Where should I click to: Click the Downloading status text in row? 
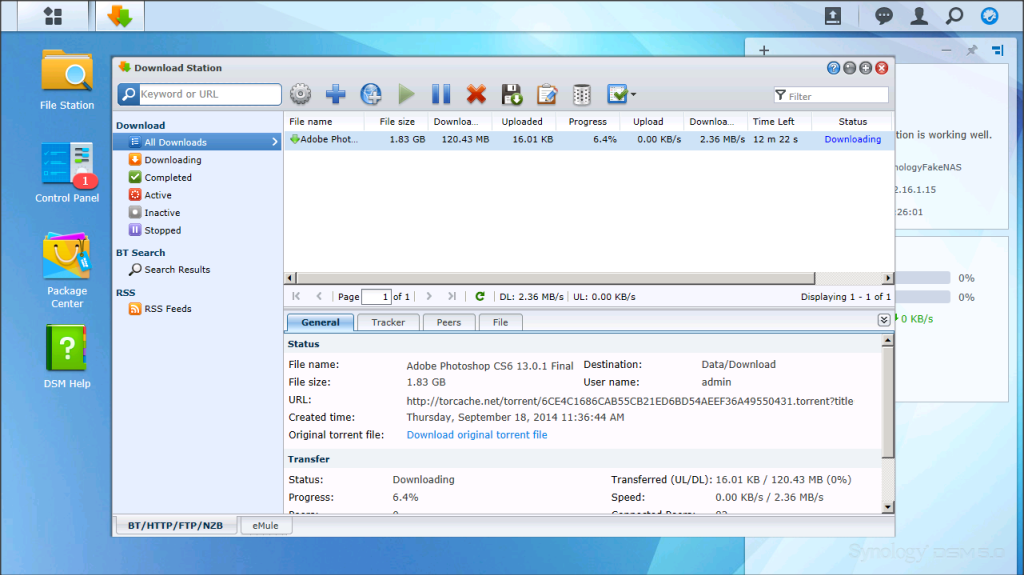852,139
